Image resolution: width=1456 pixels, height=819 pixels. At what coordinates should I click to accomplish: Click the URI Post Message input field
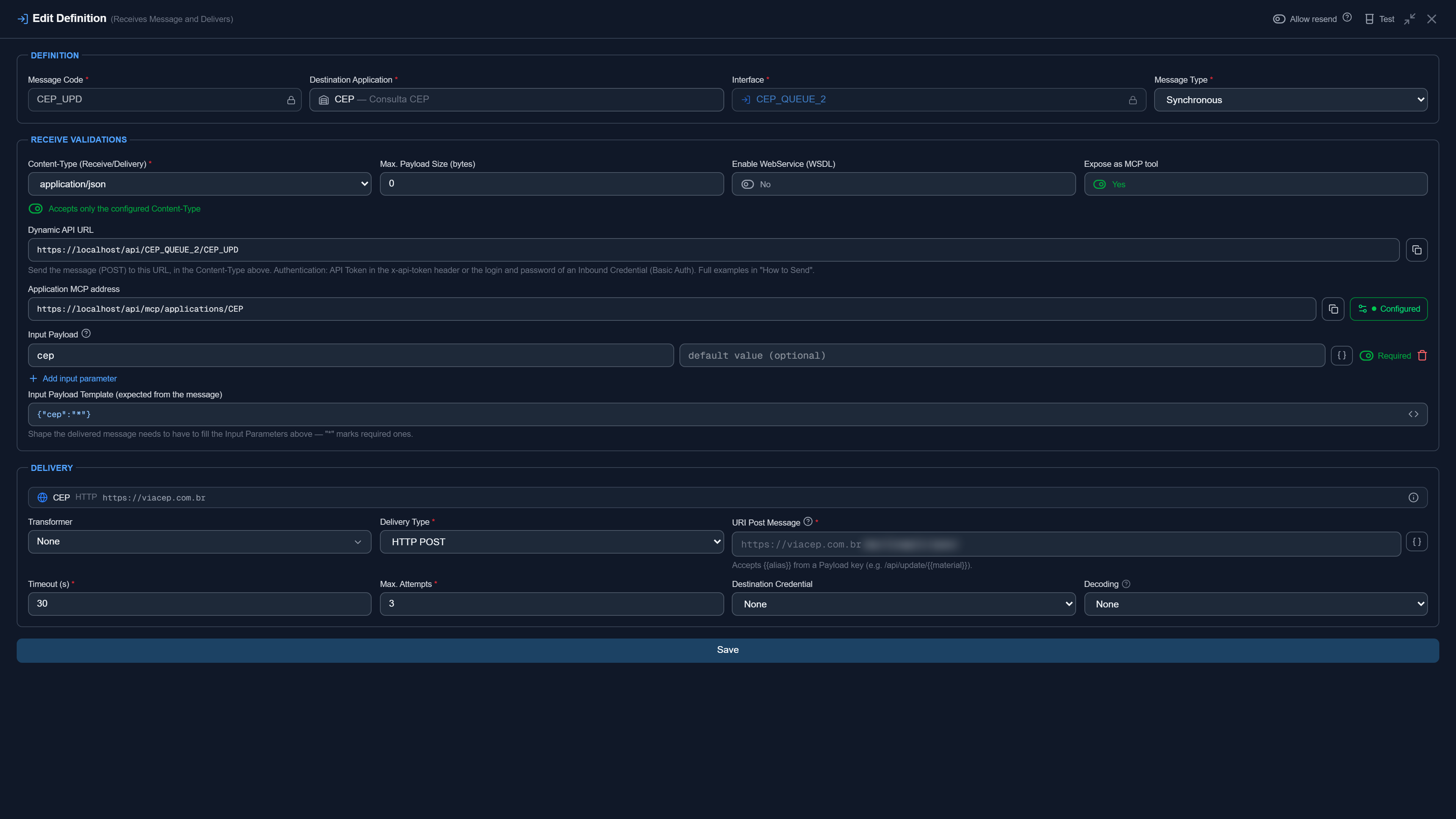pos(1066,544)
